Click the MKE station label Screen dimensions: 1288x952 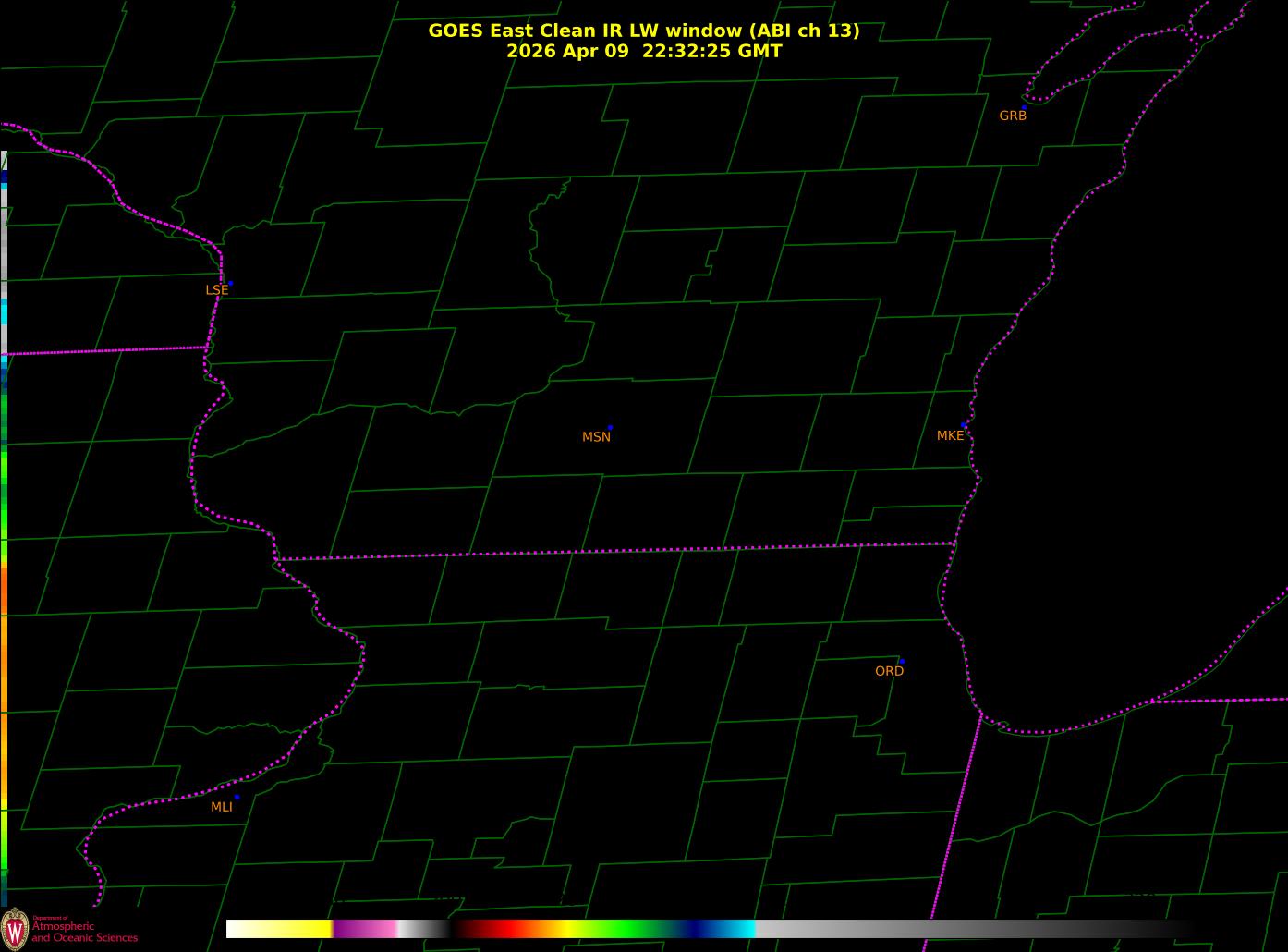950,435
